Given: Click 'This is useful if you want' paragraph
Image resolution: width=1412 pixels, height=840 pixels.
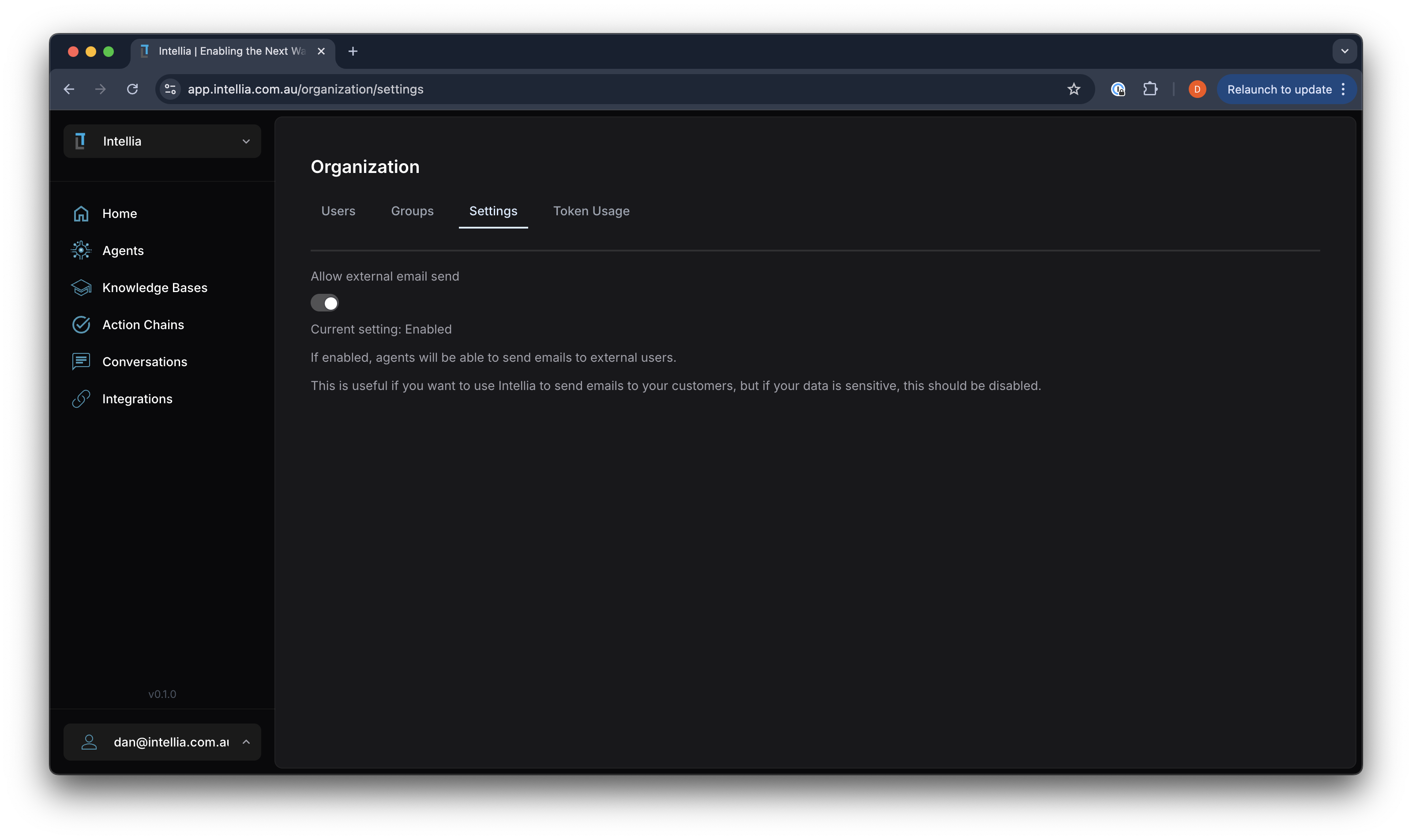Looking at the screenshot, I should (676, 386).
